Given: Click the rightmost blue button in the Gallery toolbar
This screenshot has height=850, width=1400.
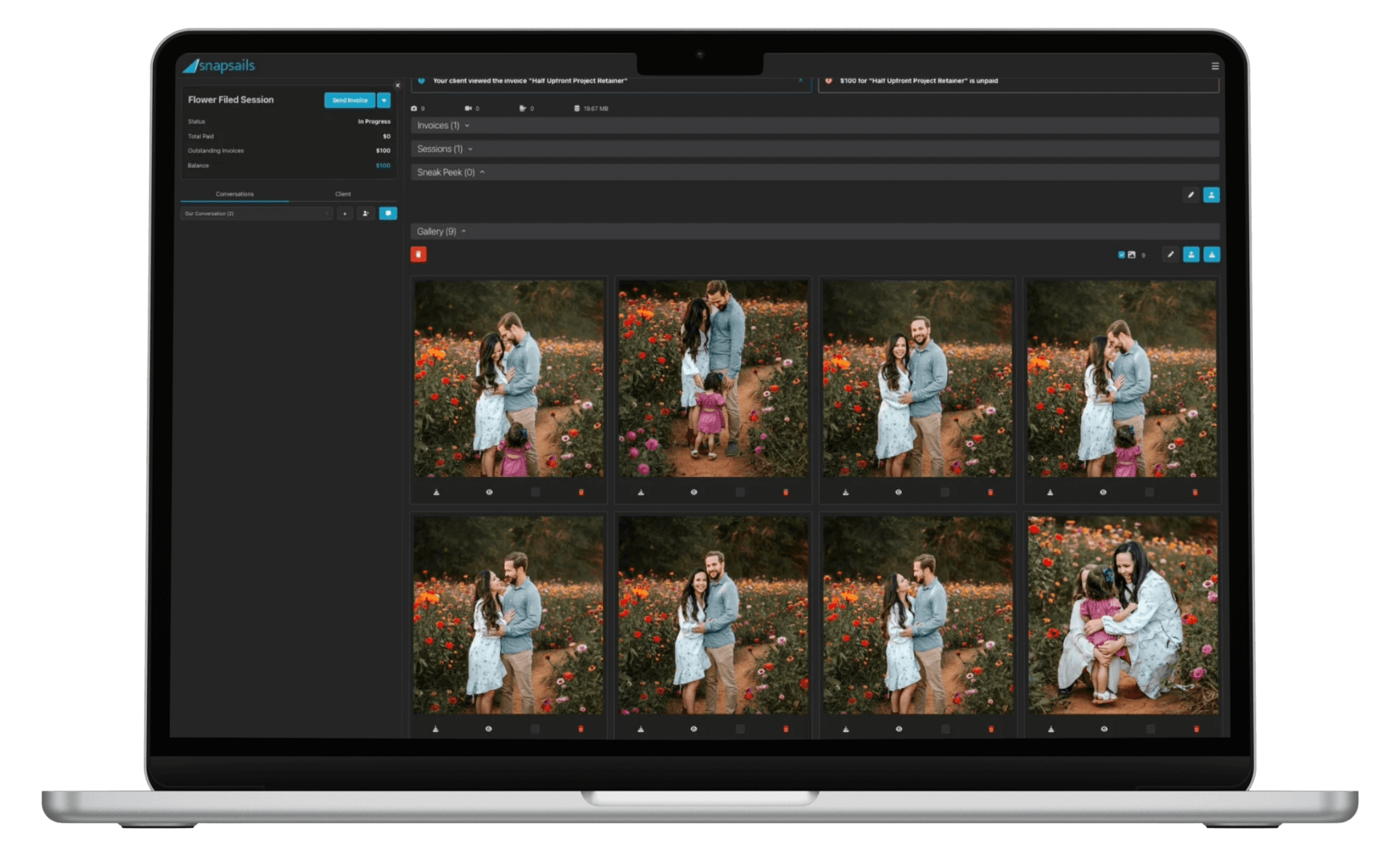Looking at the screenshot, I should 1211,255.
